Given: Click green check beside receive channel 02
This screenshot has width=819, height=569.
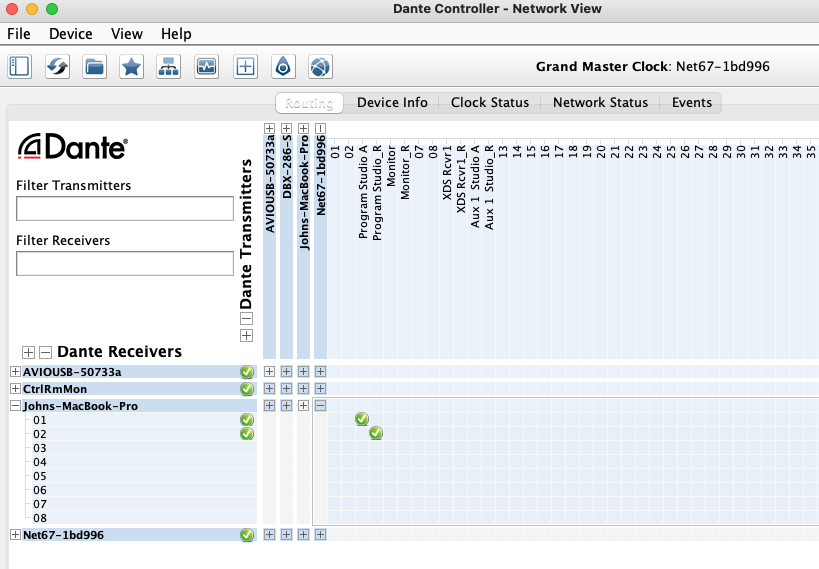Looking at the screenshot, I should [247, 434].
